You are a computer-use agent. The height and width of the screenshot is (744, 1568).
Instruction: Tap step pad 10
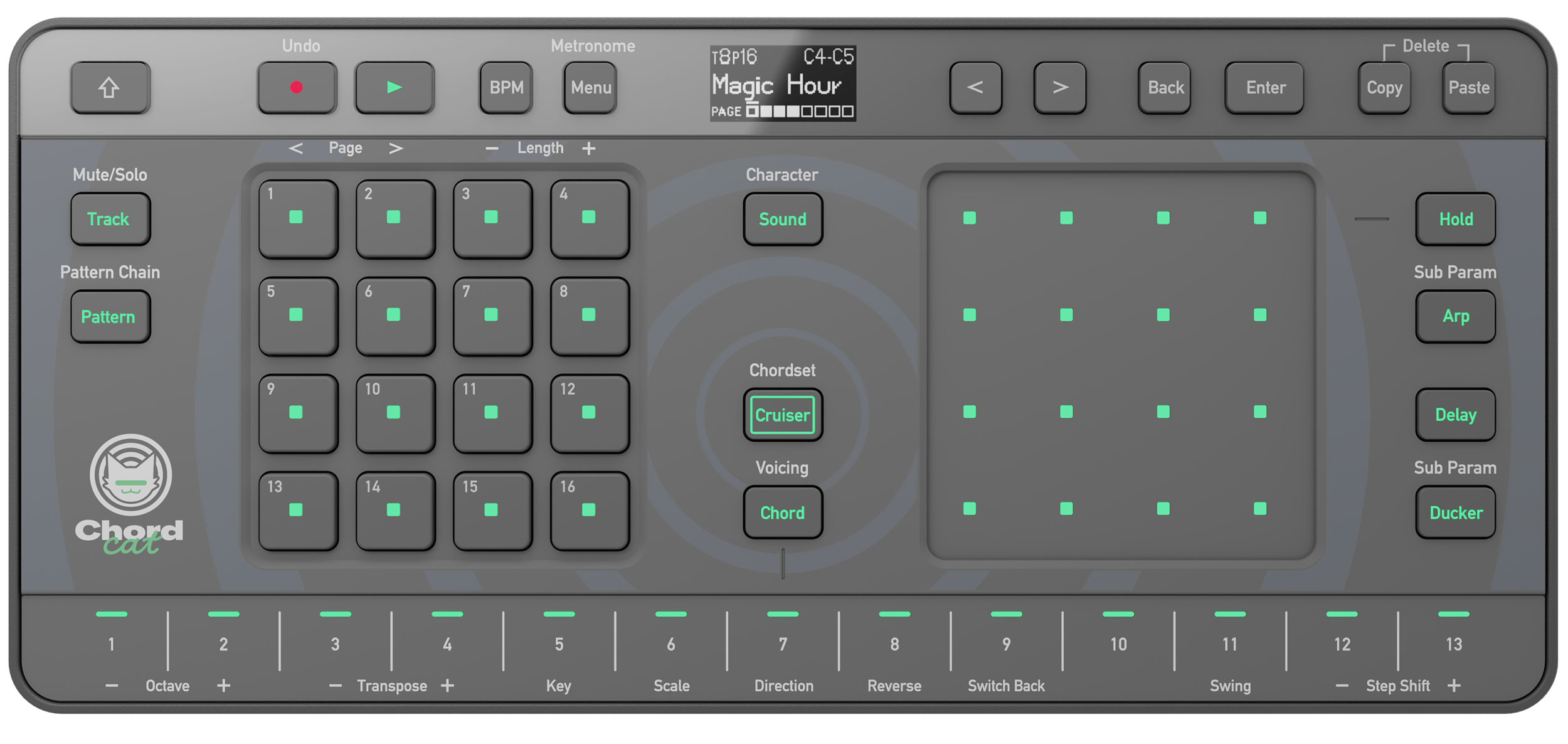click(x=395, y=414)
